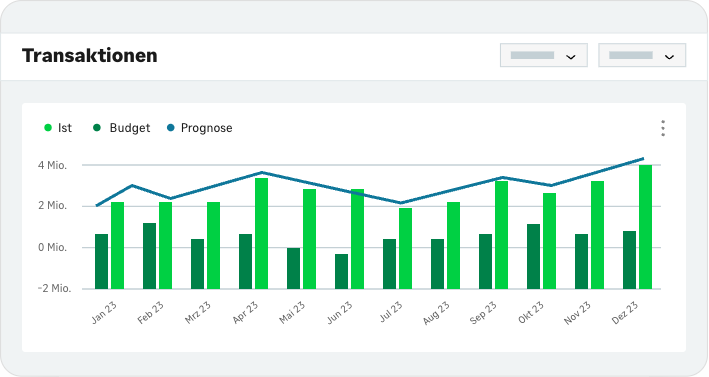Toggle the Prognose series in the legend
The height and width of the screenshot is (377, 709).
click(x=199, y=128)
